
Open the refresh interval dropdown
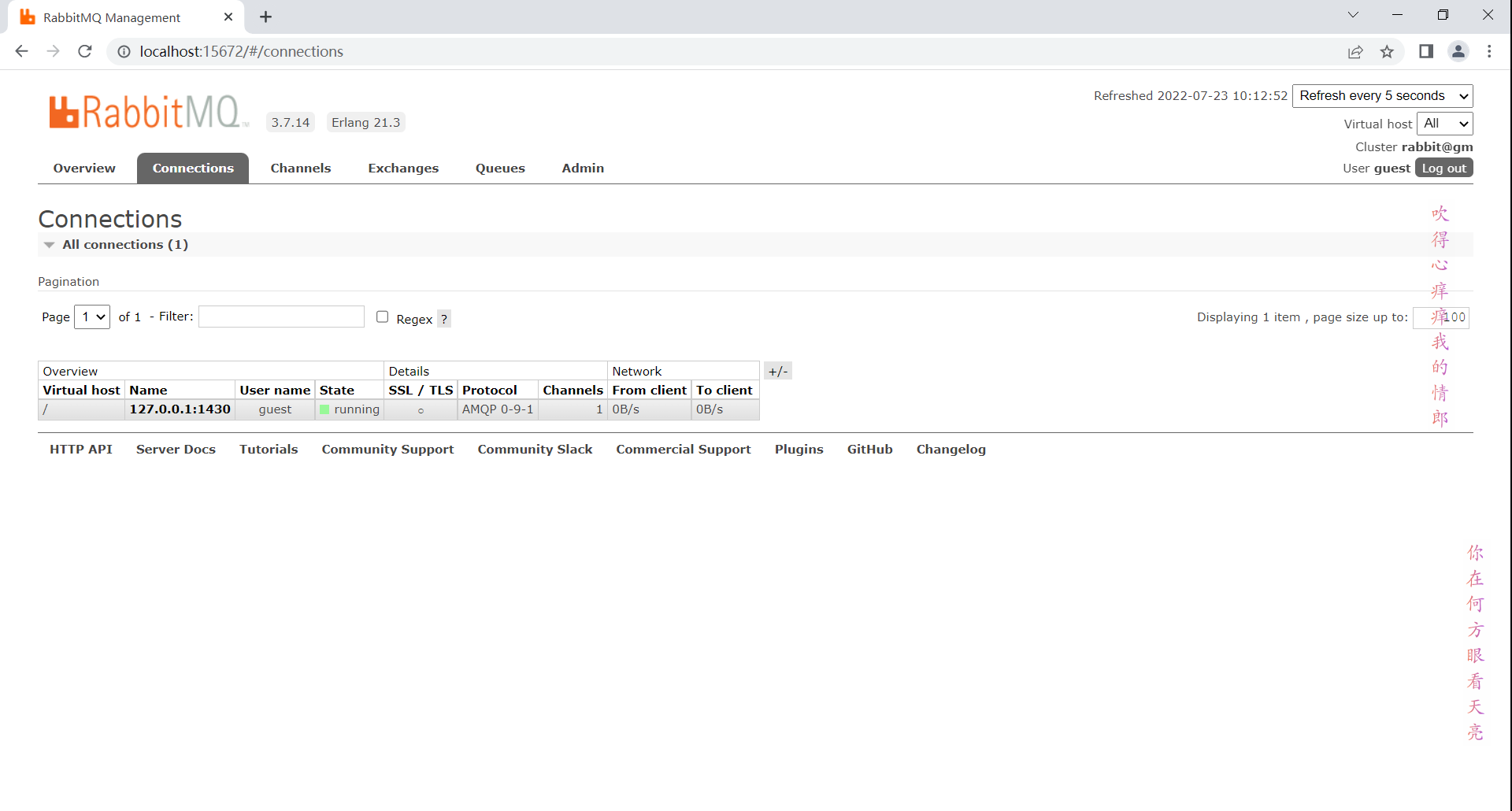click(1383, 96)
